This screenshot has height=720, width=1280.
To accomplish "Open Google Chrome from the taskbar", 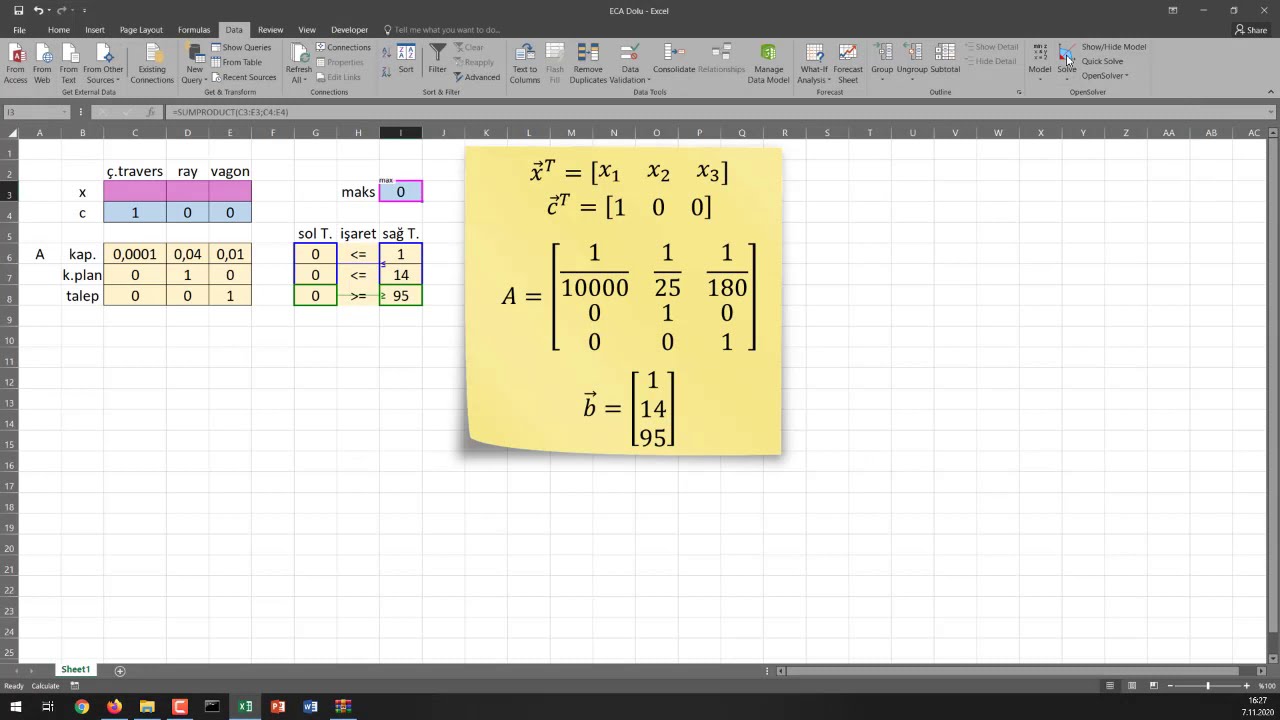I will (82, 706).
